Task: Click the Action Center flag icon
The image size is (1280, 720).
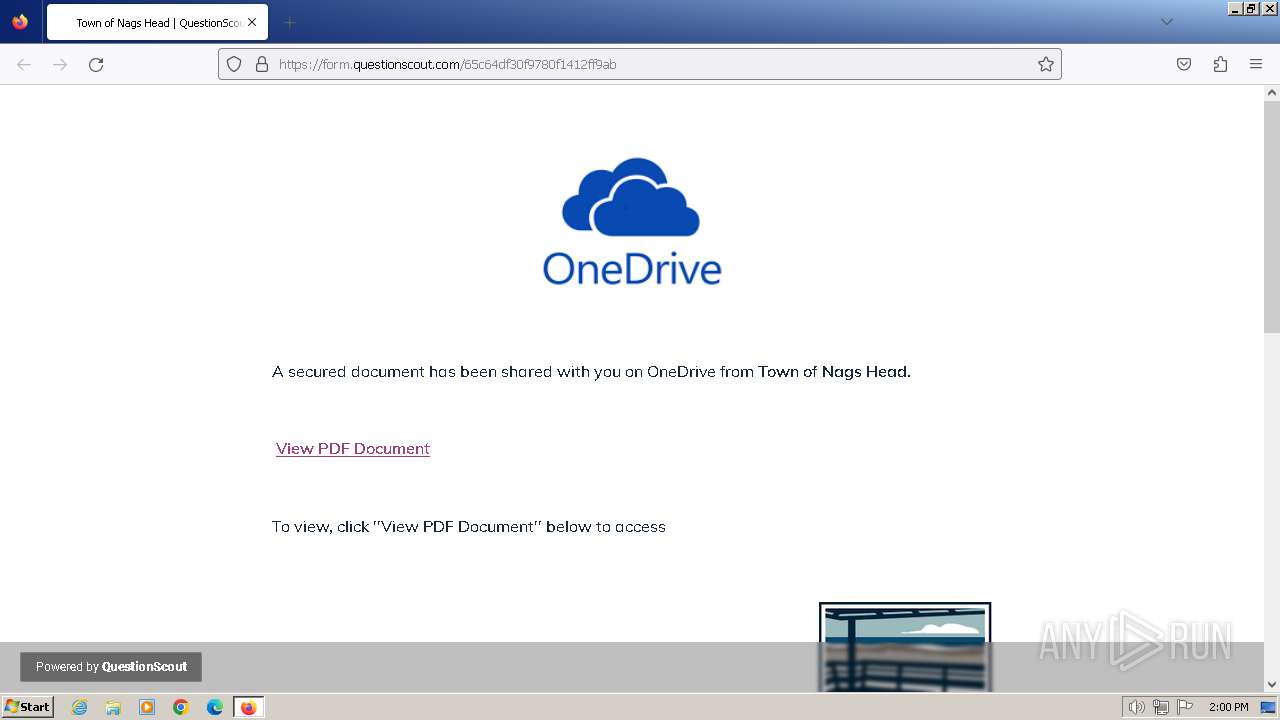Action: [x=1185, y=707]
